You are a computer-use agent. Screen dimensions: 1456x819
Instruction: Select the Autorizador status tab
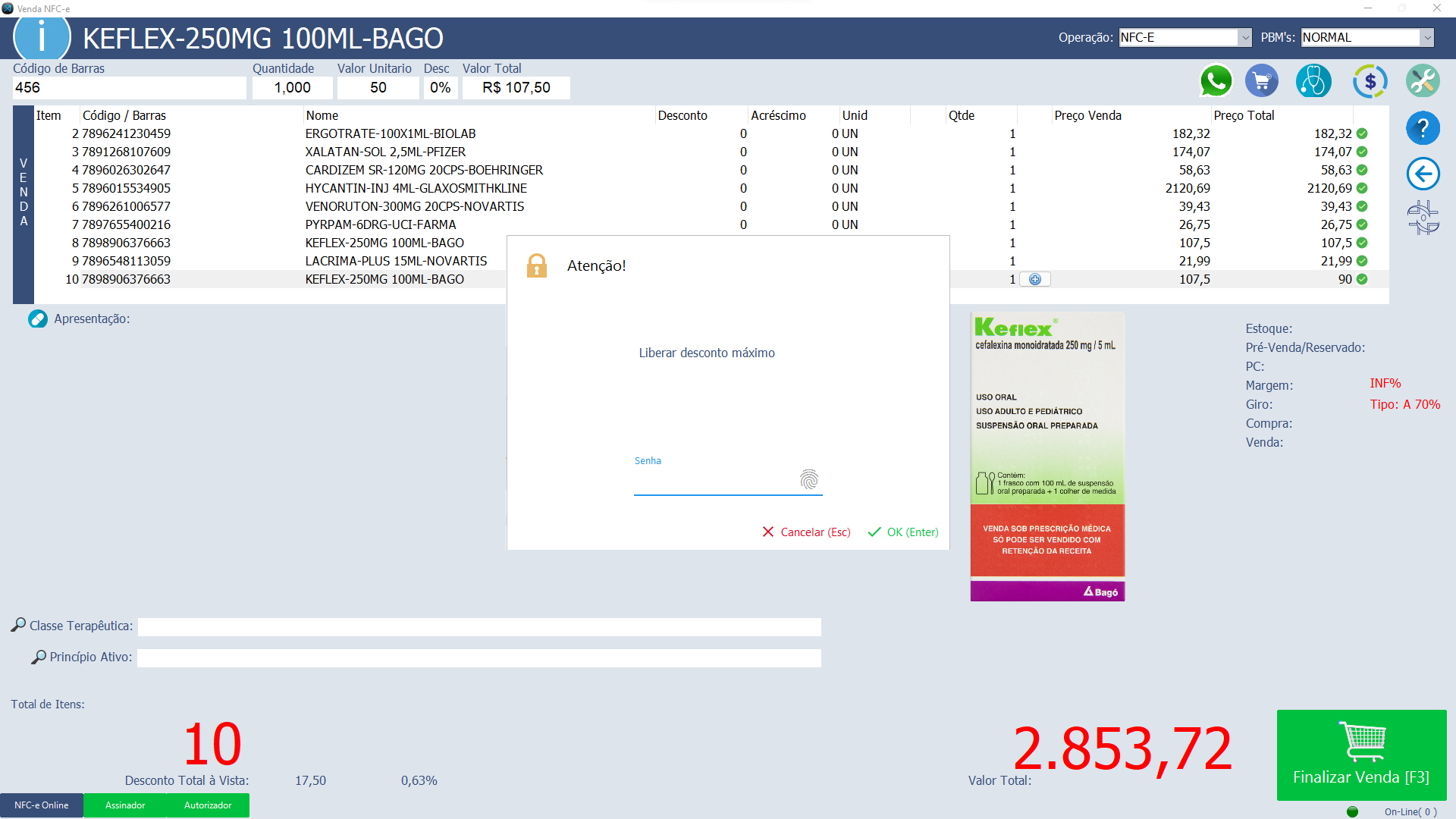point(208,805)
